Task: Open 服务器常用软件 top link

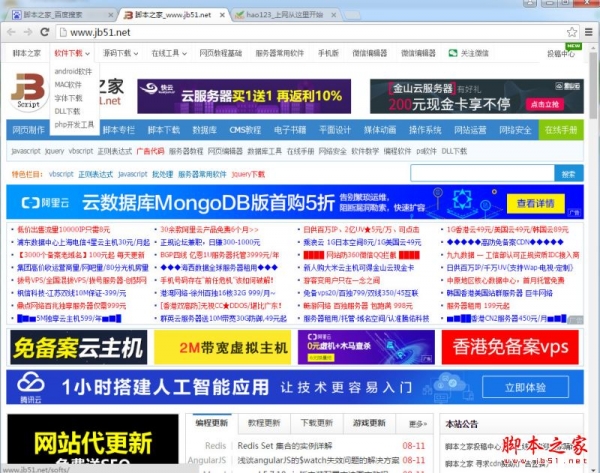Action: pyautogui.click(x=280, y=53)
